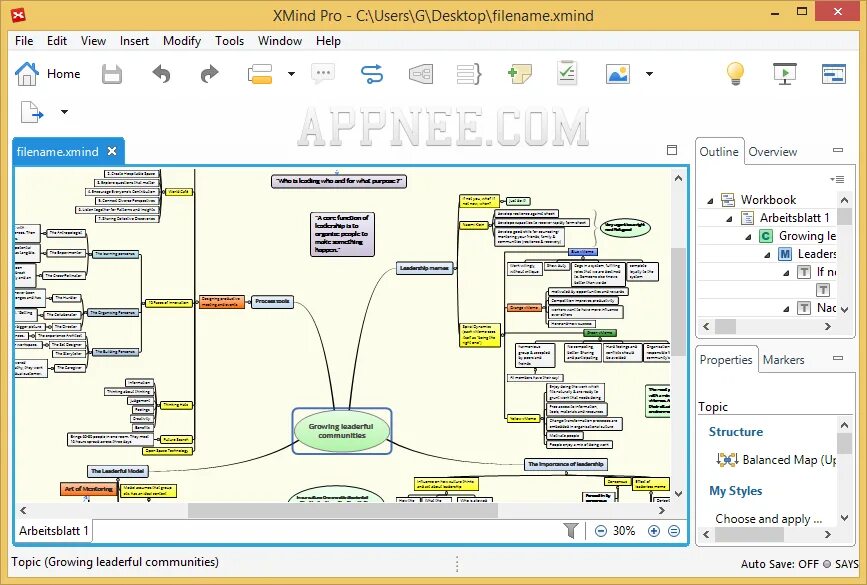Insert an image into the topic
Viewport: 867px width, 585px height.
point(618,74)
